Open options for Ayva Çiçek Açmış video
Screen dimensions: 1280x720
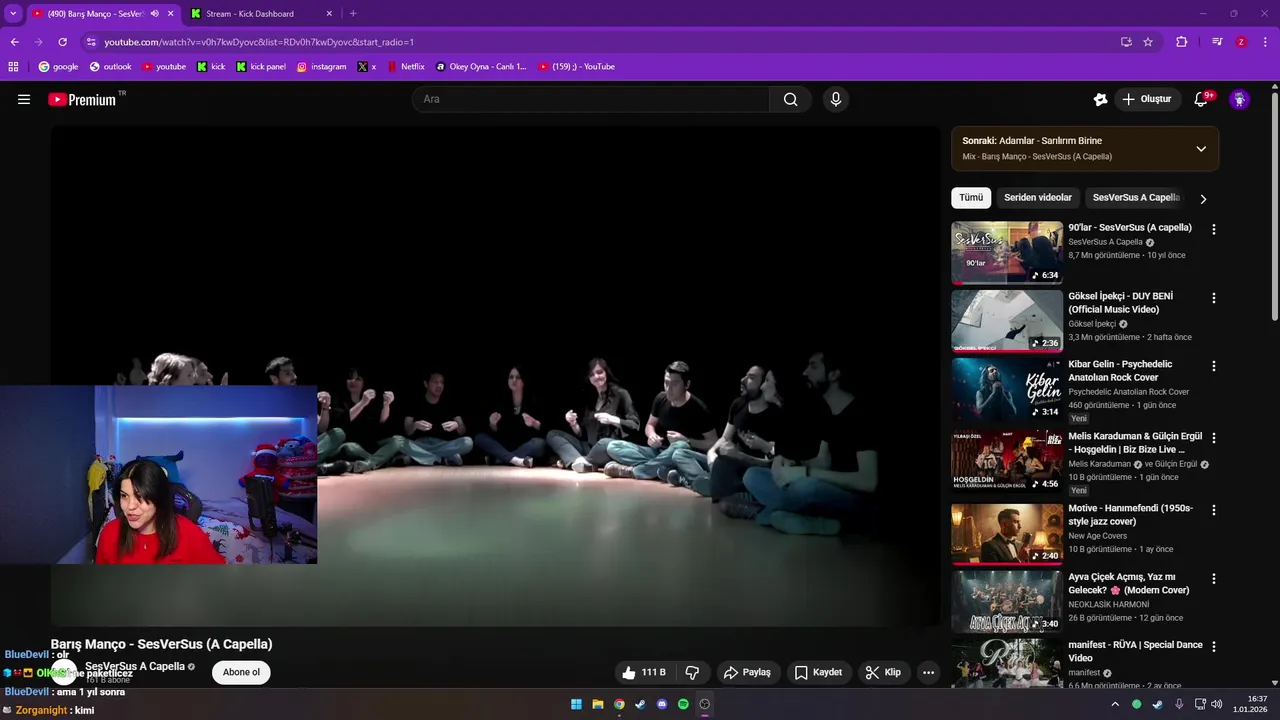(1214, 579)
